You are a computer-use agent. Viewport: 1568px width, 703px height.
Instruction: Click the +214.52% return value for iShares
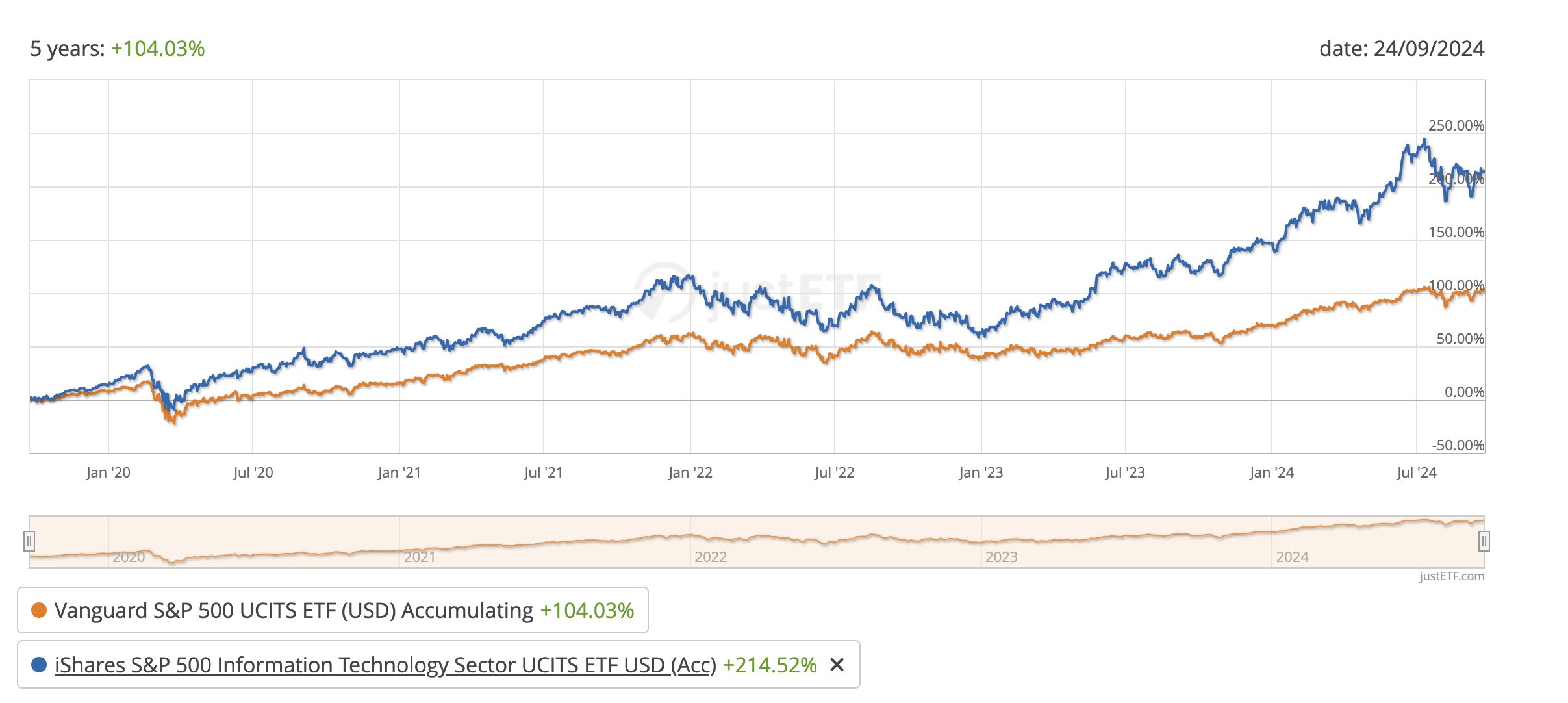[770, 665]
